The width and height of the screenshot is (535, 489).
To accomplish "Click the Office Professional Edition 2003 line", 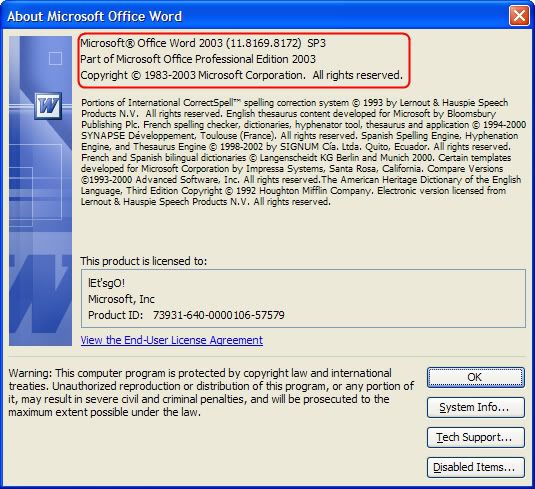I will 198,59.
